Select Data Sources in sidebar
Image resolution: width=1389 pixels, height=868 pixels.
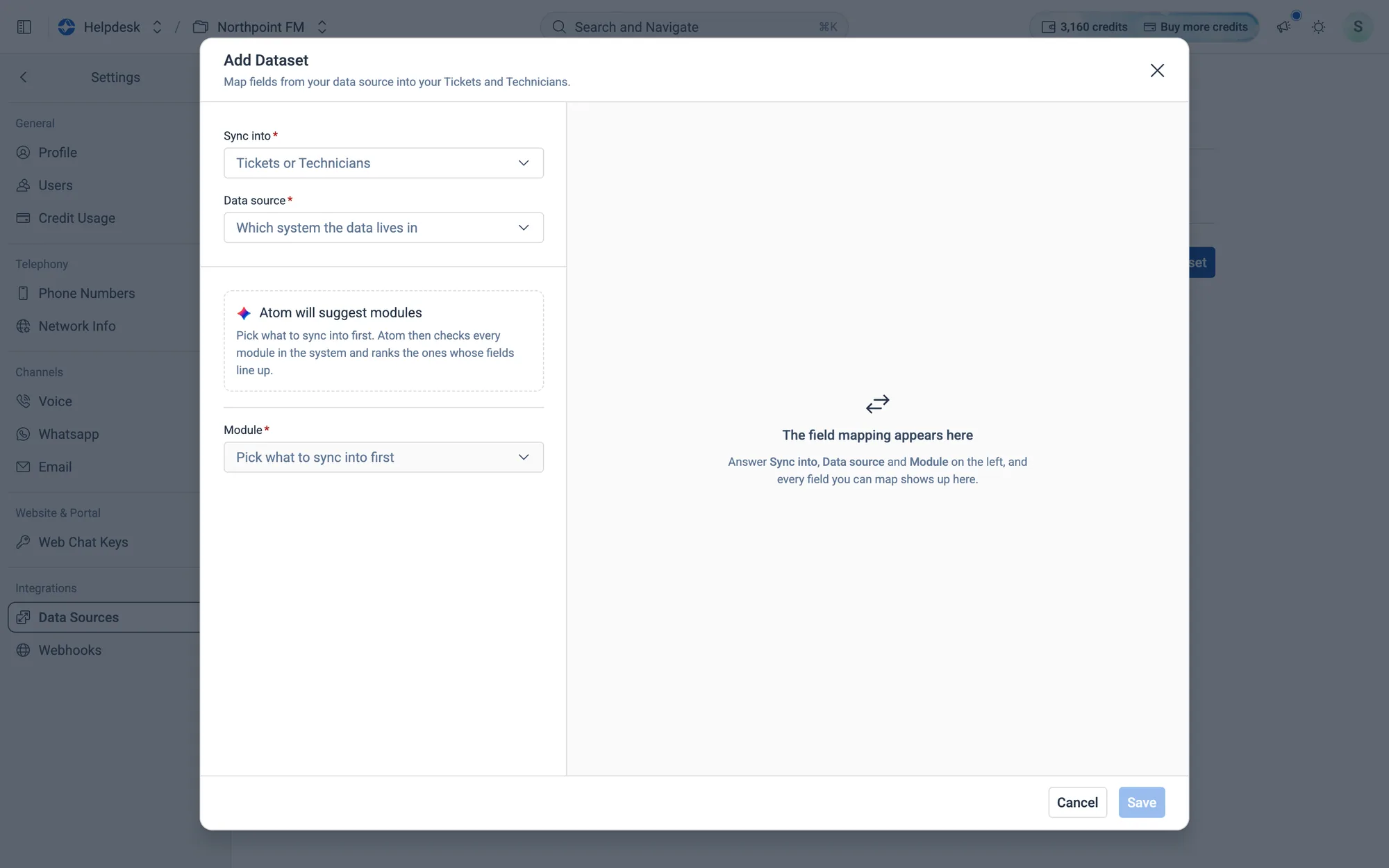(x=104, y=617)
